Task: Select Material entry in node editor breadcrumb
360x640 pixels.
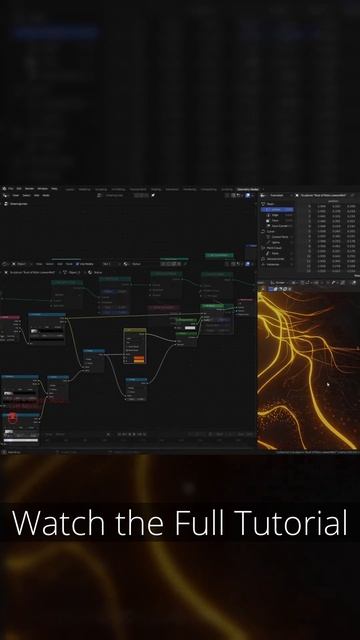Action: [x=95, y=272]
